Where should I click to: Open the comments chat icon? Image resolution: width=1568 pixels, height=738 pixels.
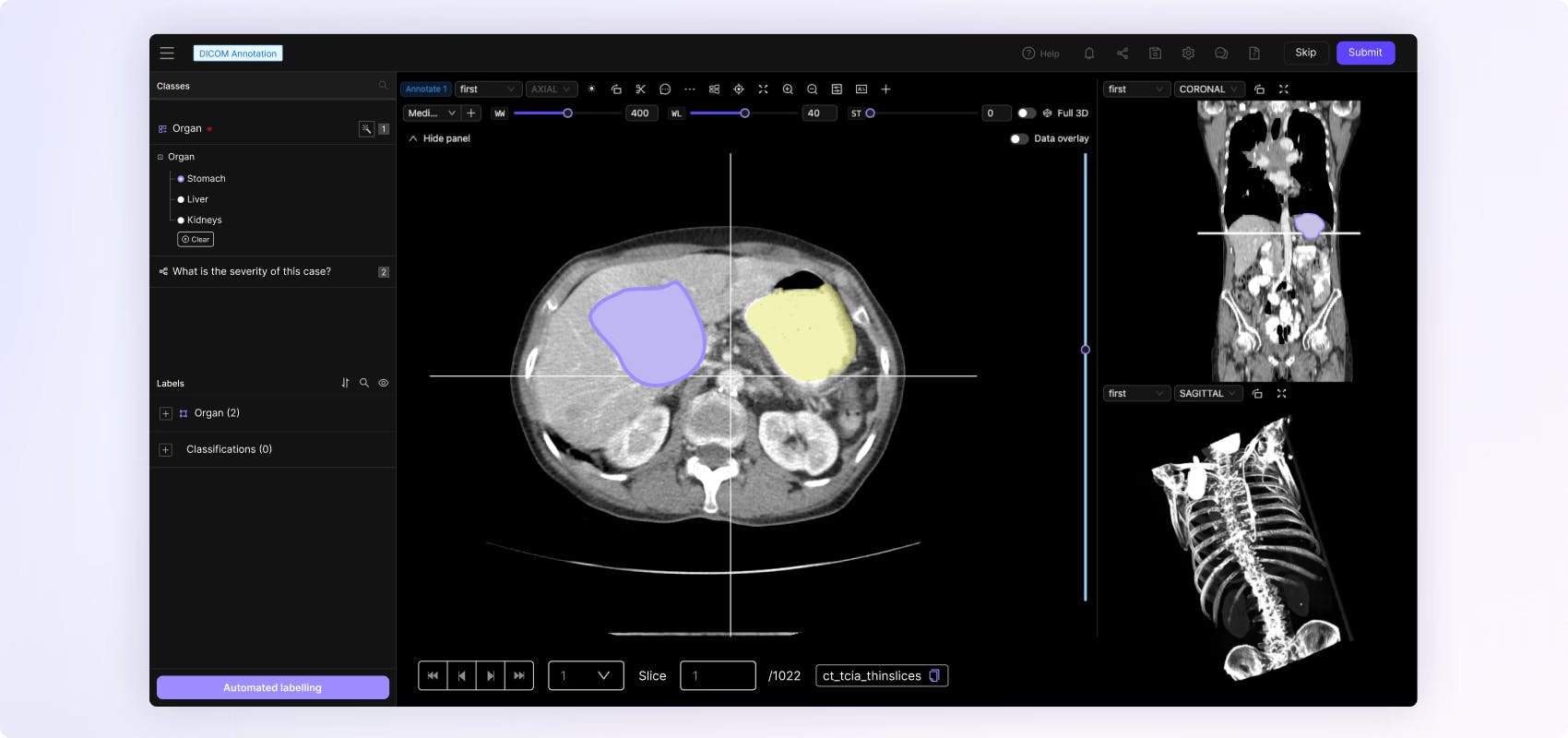click(x=1221, y=54)
